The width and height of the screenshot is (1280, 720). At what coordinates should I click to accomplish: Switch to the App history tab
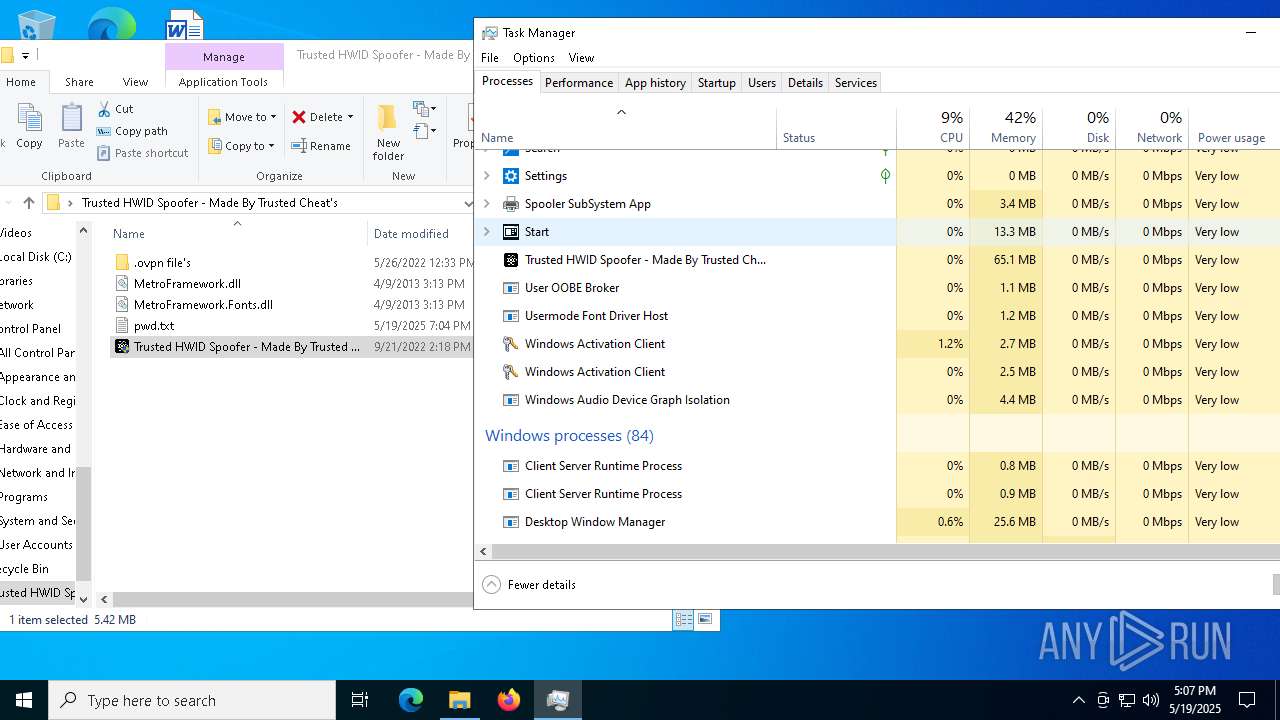click(655, 83)
